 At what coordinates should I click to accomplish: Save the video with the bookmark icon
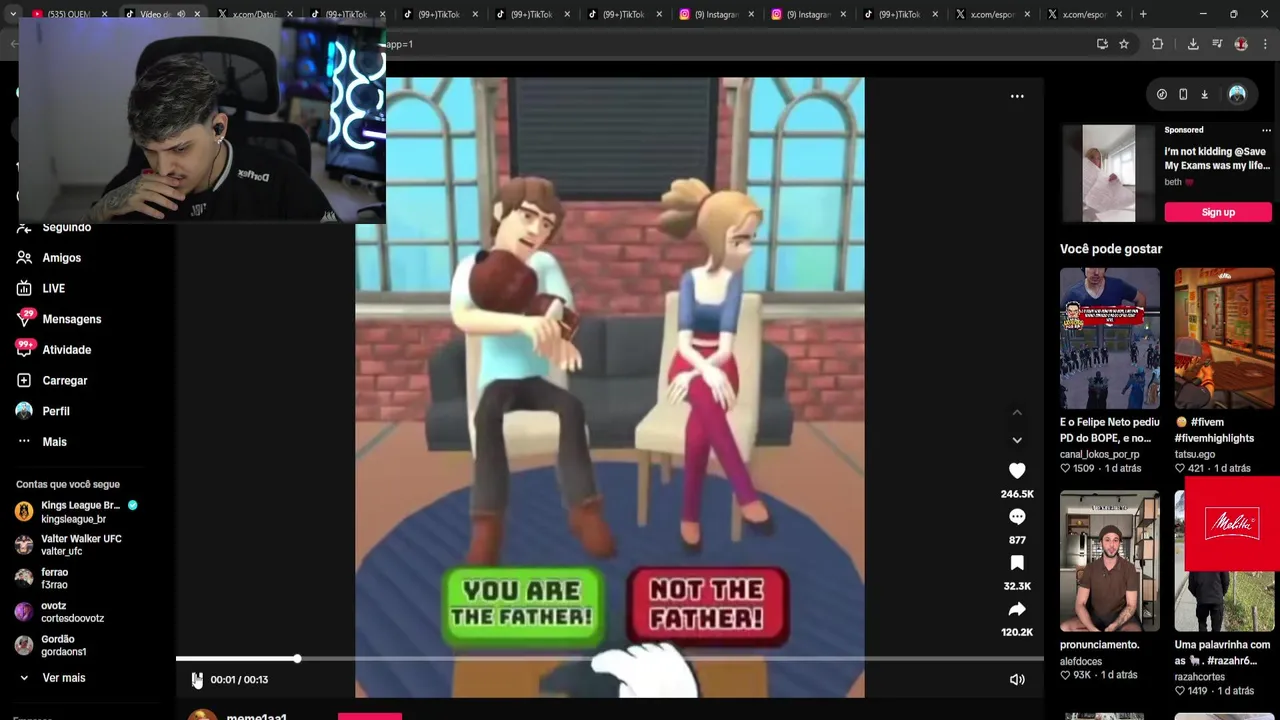[x=1017, y=563]
